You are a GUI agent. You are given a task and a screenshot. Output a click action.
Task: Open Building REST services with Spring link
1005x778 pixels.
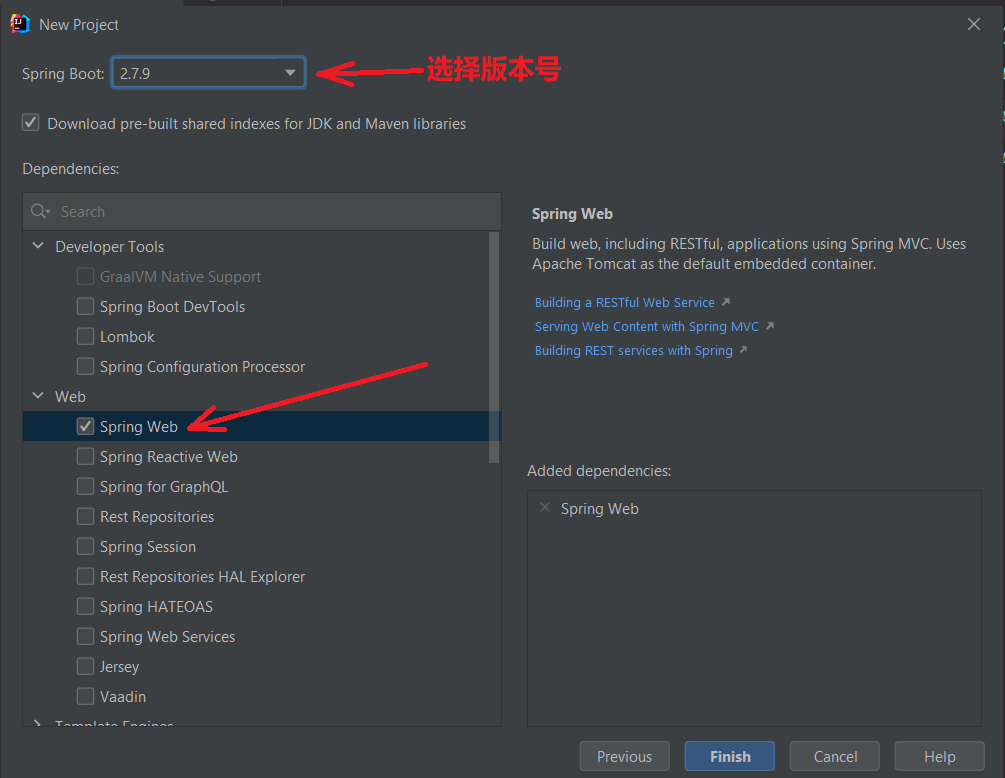coord(633,351)
